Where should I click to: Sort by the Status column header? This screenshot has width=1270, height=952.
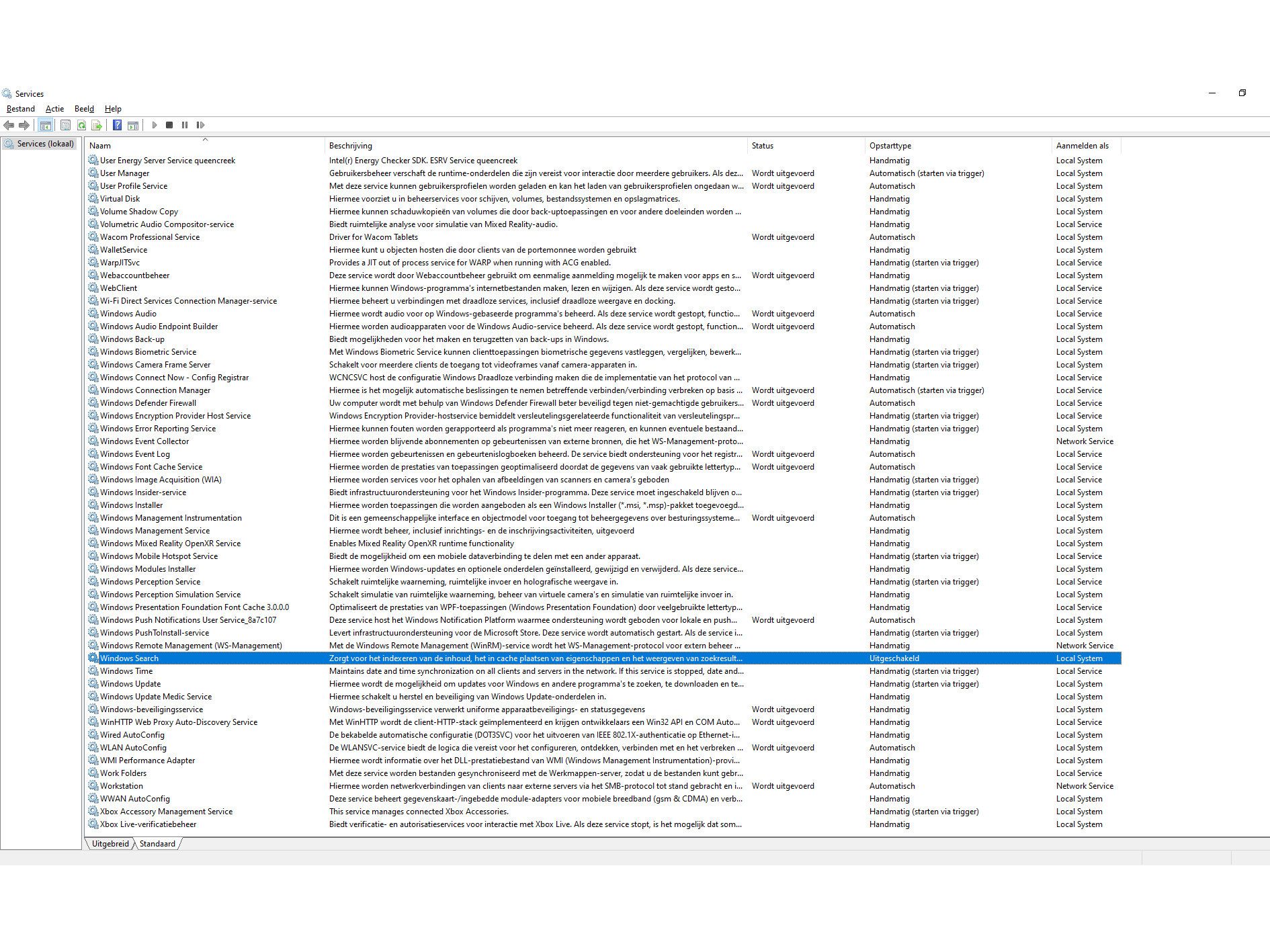[806, 146]
